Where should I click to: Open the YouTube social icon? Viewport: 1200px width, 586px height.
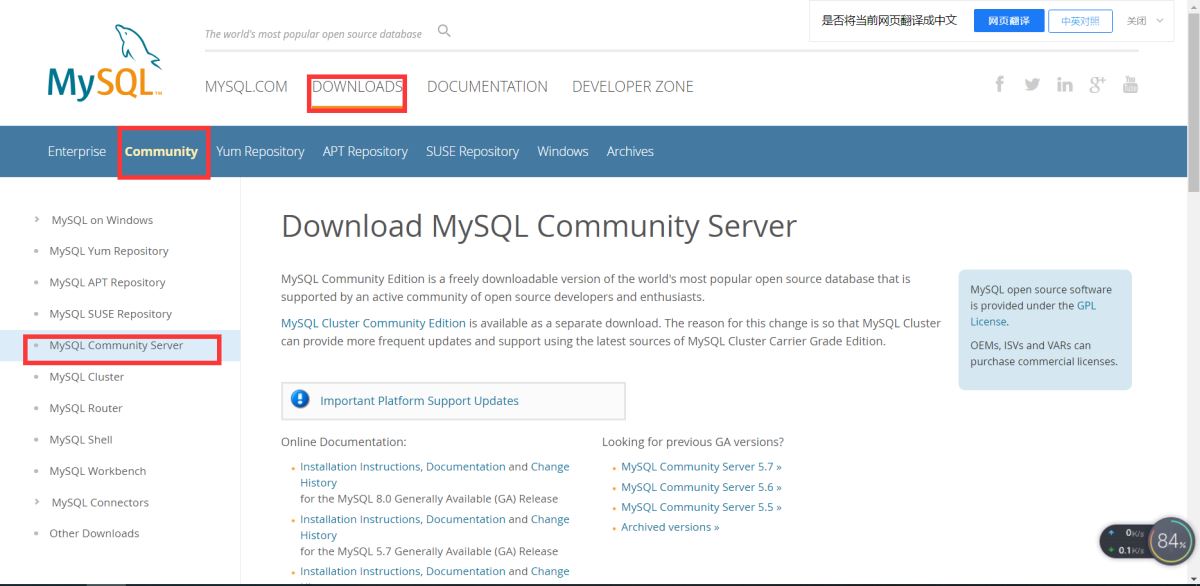(1130, 84)
